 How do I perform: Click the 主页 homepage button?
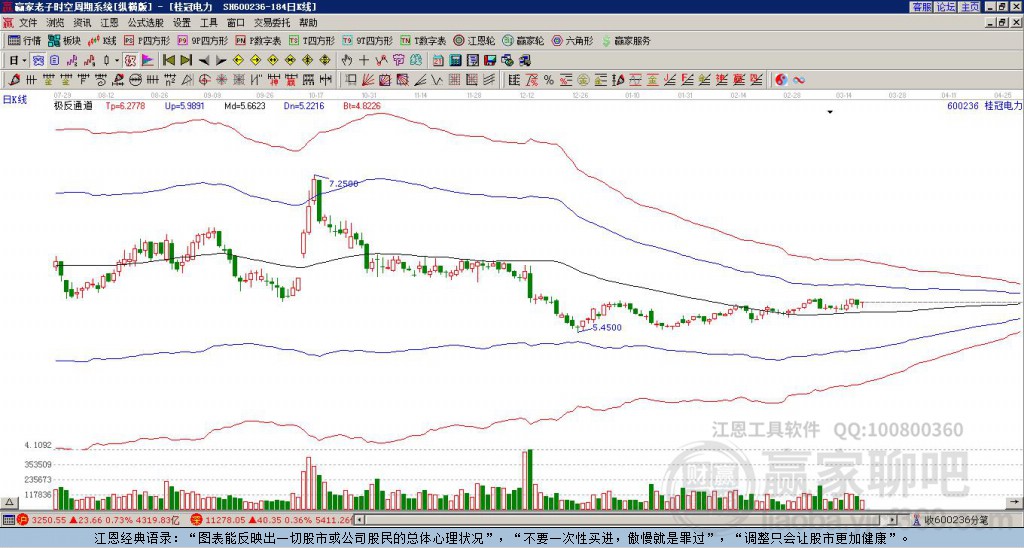click(x=969, y=7)
